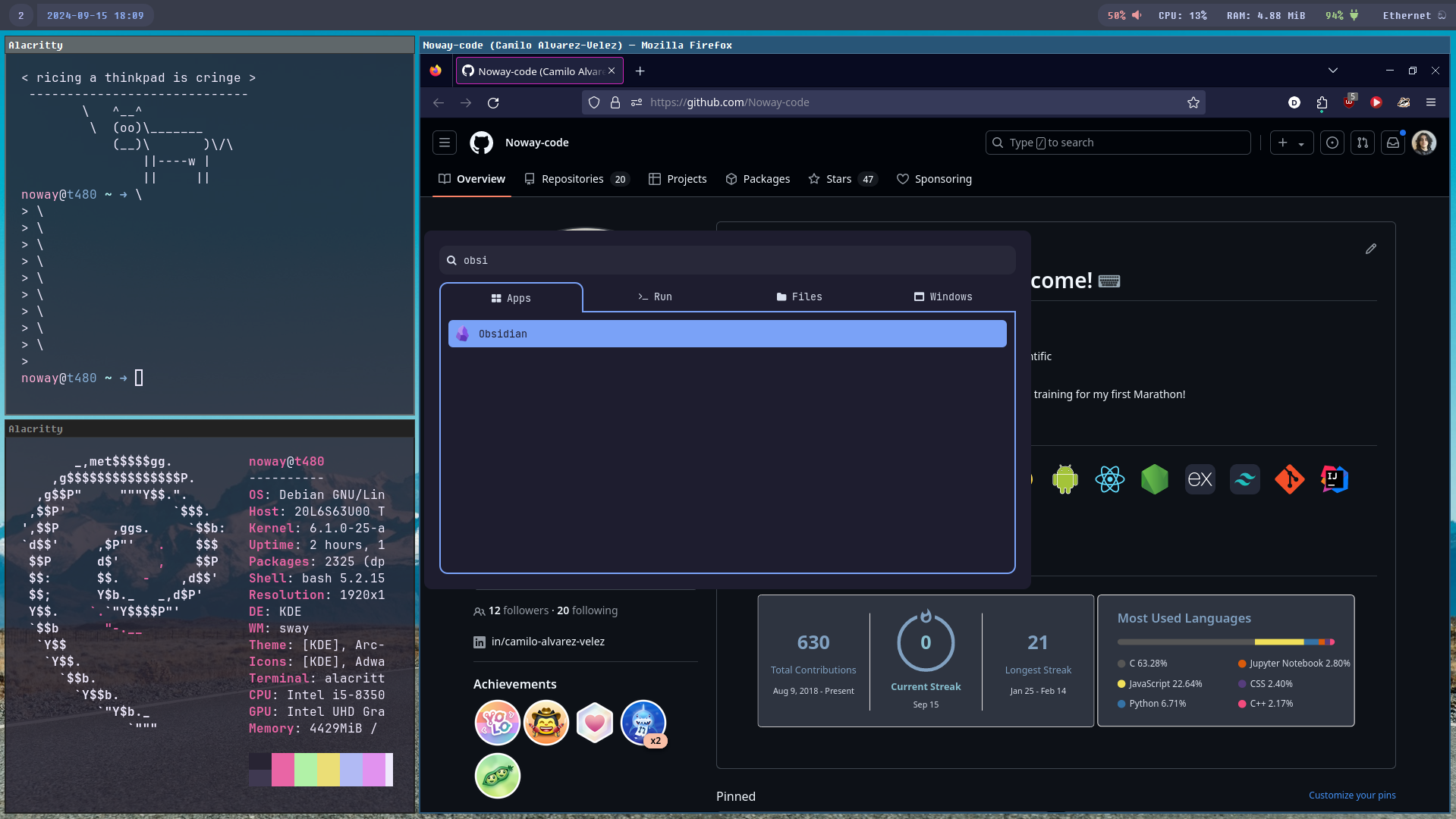Open the GitHub notifications inbox icon

point(1393,143)
